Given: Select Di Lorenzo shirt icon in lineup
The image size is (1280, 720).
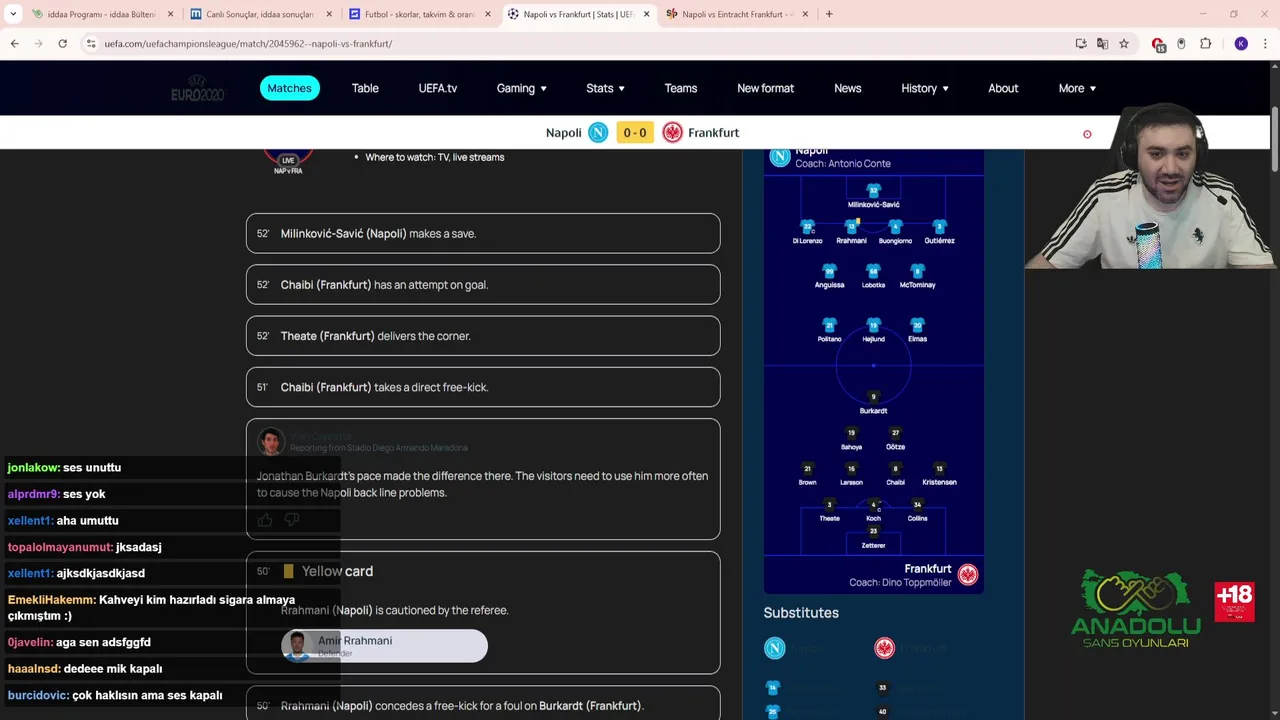Looking at the screenshot, I should [x=807, y=227].
